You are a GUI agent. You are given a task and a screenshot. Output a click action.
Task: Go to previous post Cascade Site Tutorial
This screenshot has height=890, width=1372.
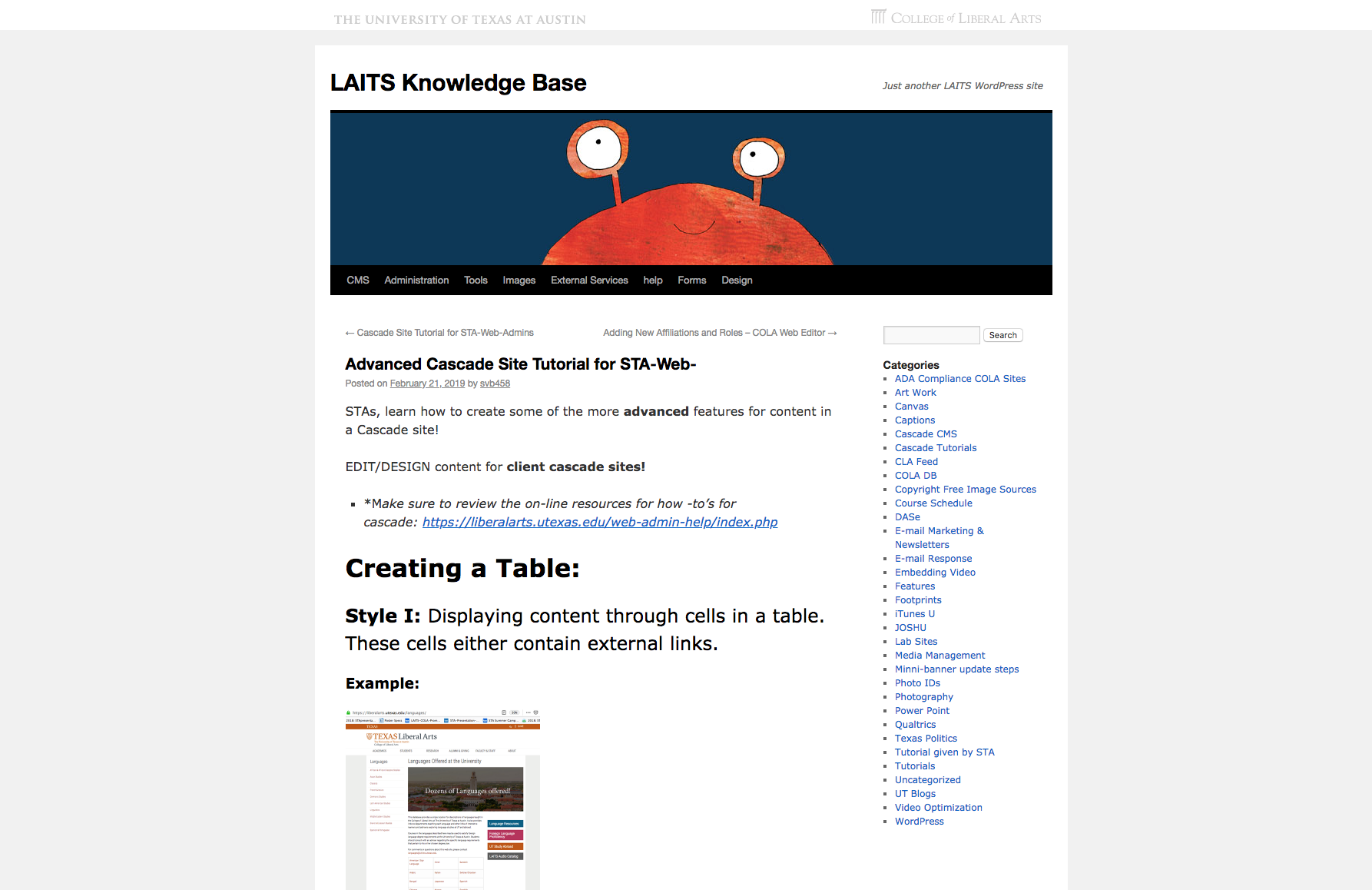pyautogui.click(x=439, y=333)
